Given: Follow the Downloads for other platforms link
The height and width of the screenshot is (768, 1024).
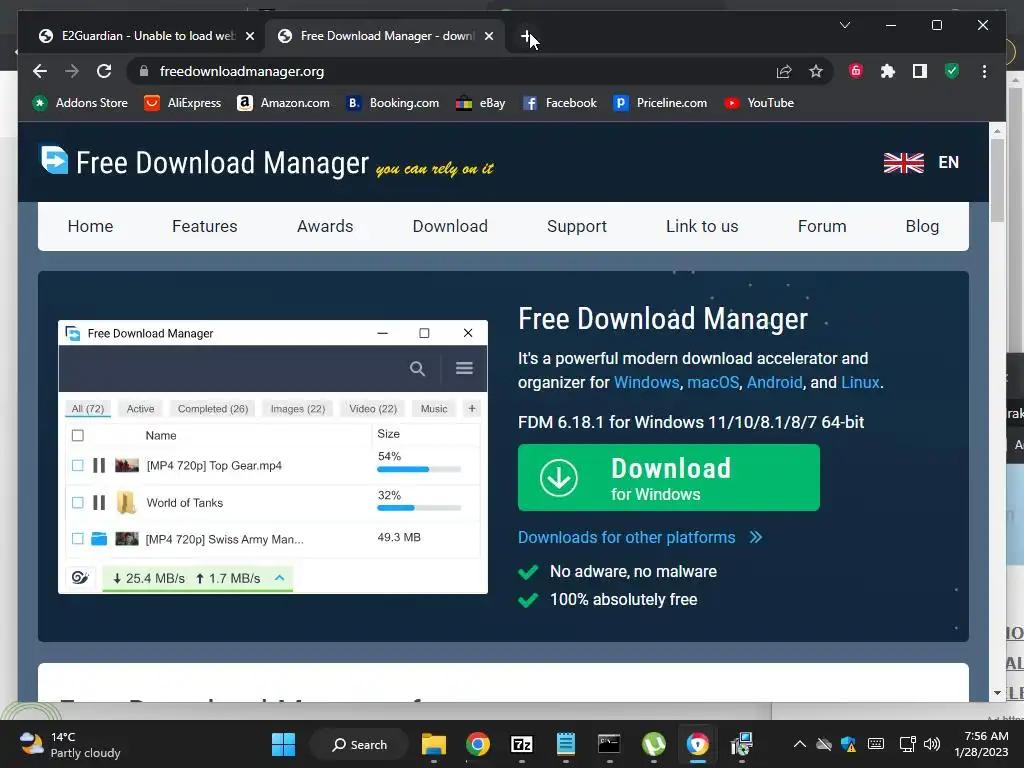Looking at the screenshot, I should (x=640, y=537).
